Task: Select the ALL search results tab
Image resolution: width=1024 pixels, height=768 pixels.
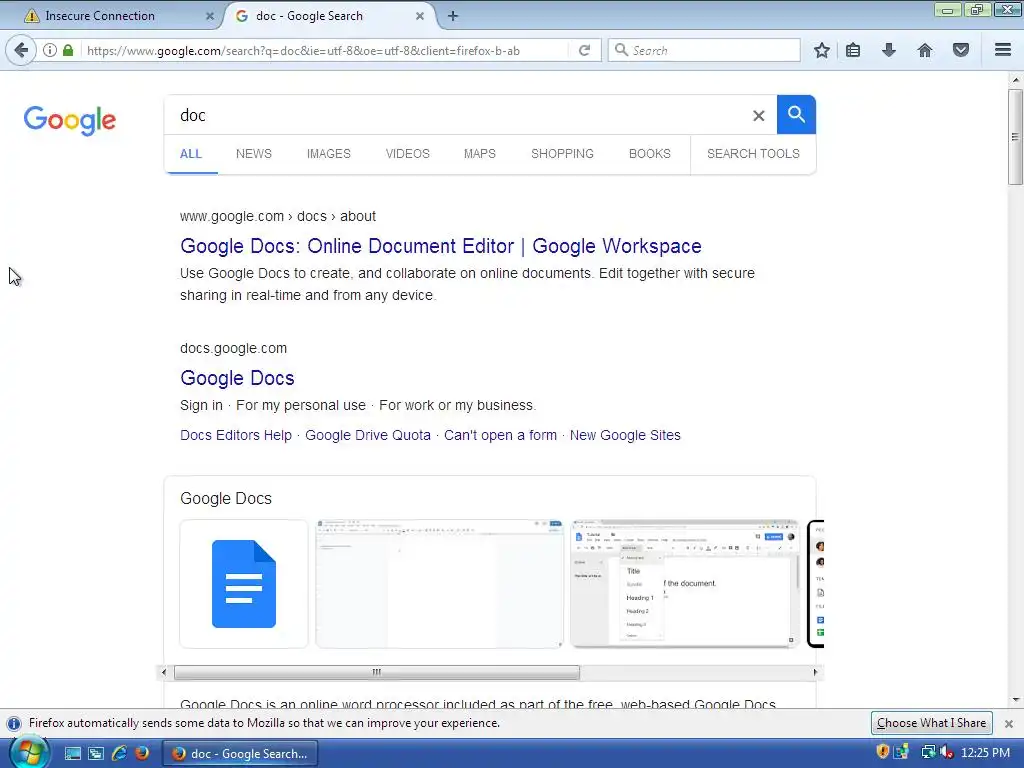Action: point(191,154)
